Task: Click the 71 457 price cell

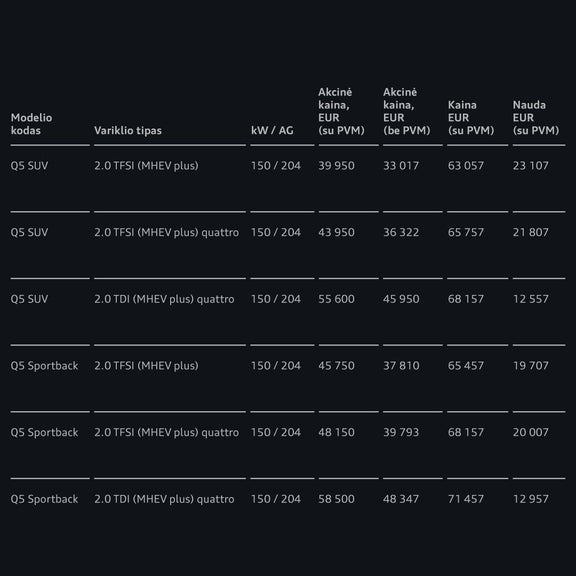Action: pos(465,499)
